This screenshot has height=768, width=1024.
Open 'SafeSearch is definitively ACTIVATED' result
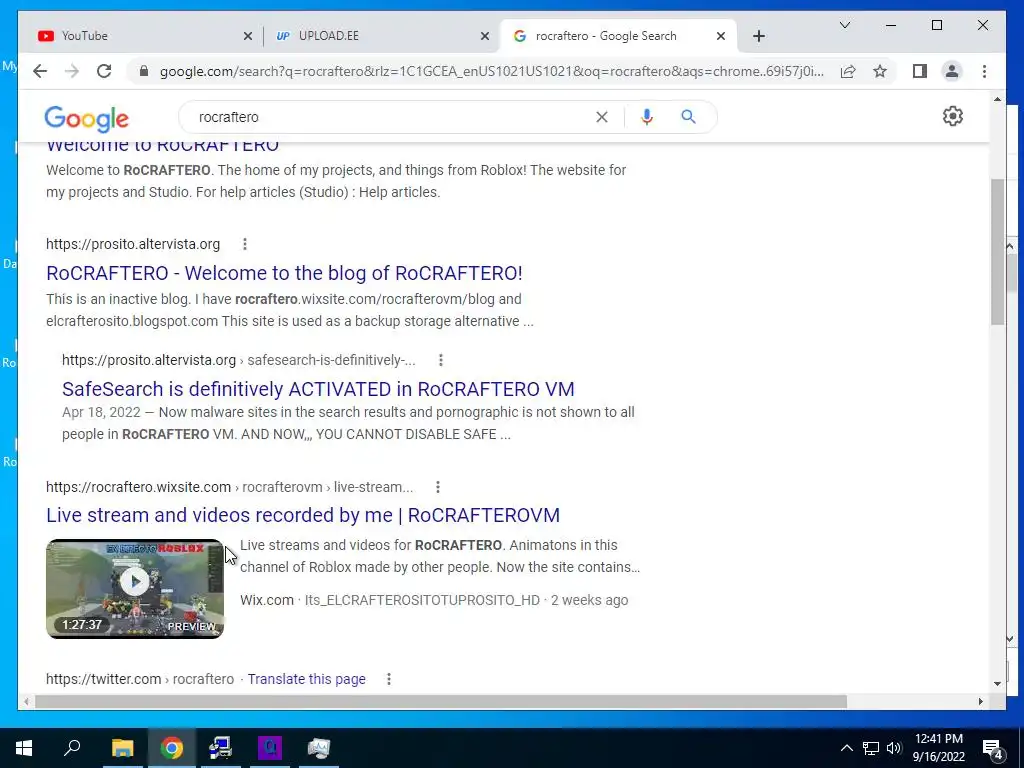(318, 389)
